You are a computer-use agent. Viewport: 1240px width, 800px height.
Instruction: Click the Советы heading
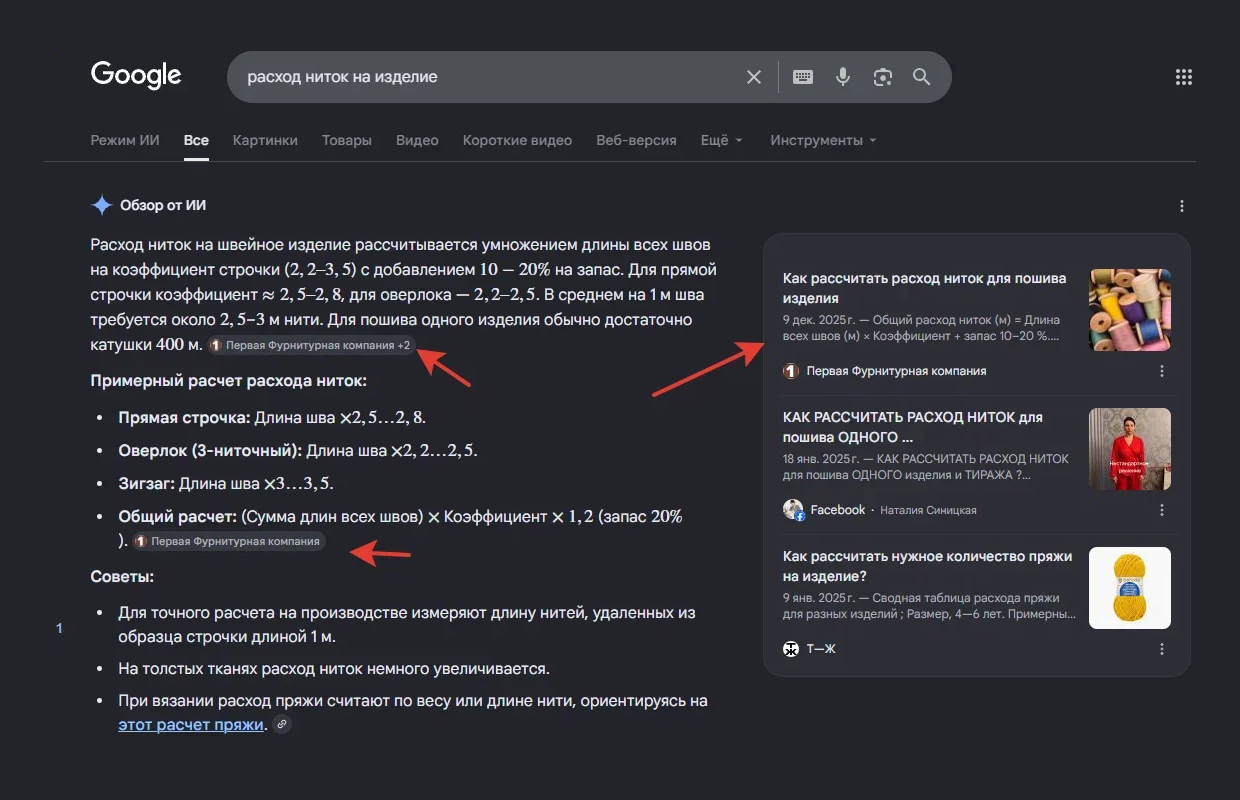(122, 577)
